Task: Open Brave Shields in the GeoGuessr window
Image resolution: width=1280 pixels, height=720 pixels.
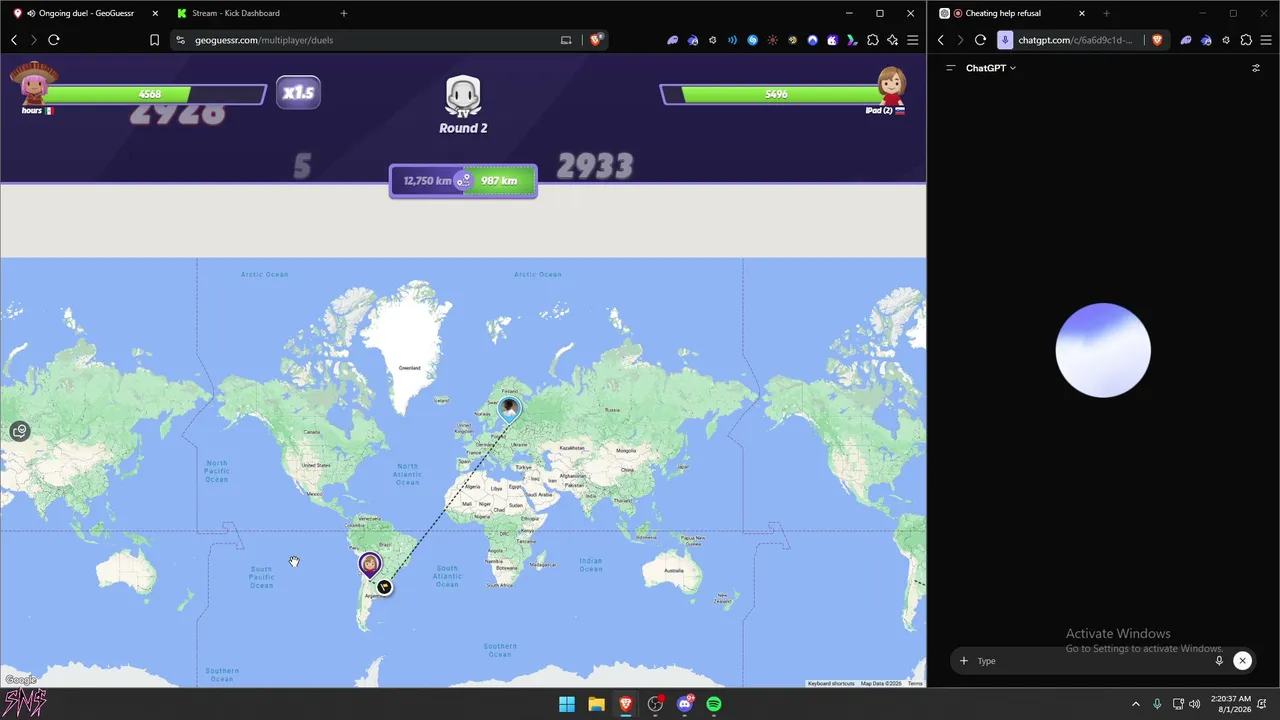Action: click(x=596, y=40)
